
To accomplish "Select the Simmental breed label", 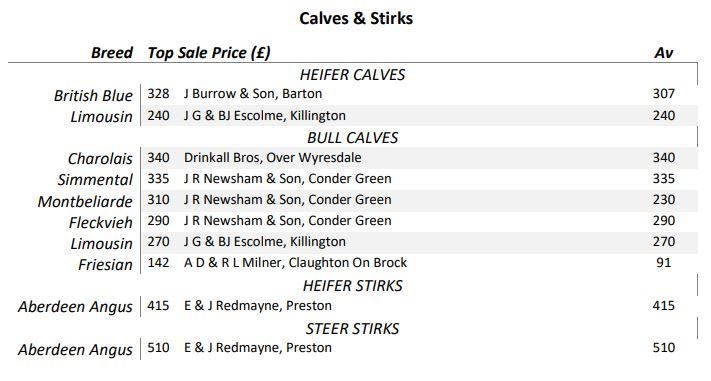I will pyautogui.click(x=95, y=180).
